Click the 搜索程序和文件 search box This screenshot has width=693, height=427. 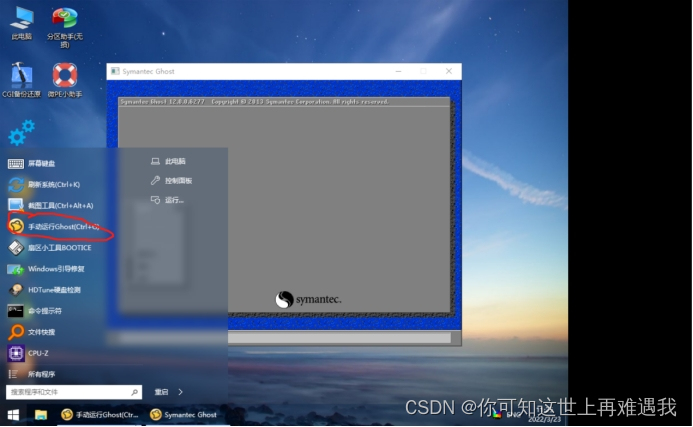pyautogui.click(x=74, y=392)
